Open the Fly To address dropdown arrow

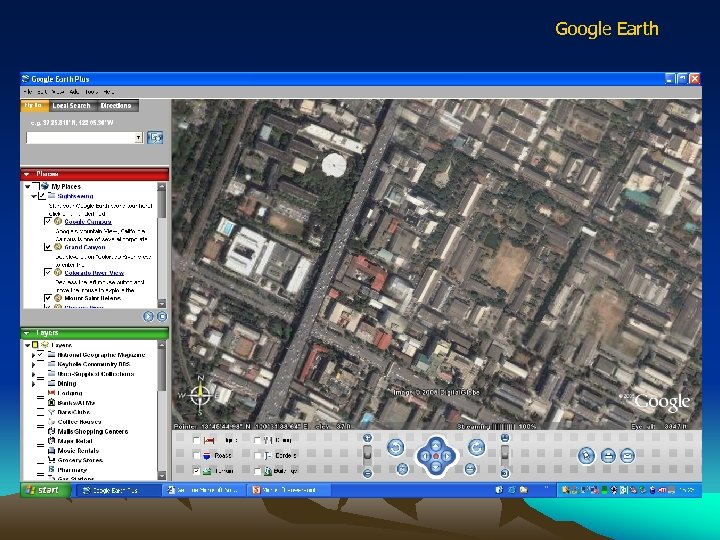pyautogui.click(x=139, y=138)
